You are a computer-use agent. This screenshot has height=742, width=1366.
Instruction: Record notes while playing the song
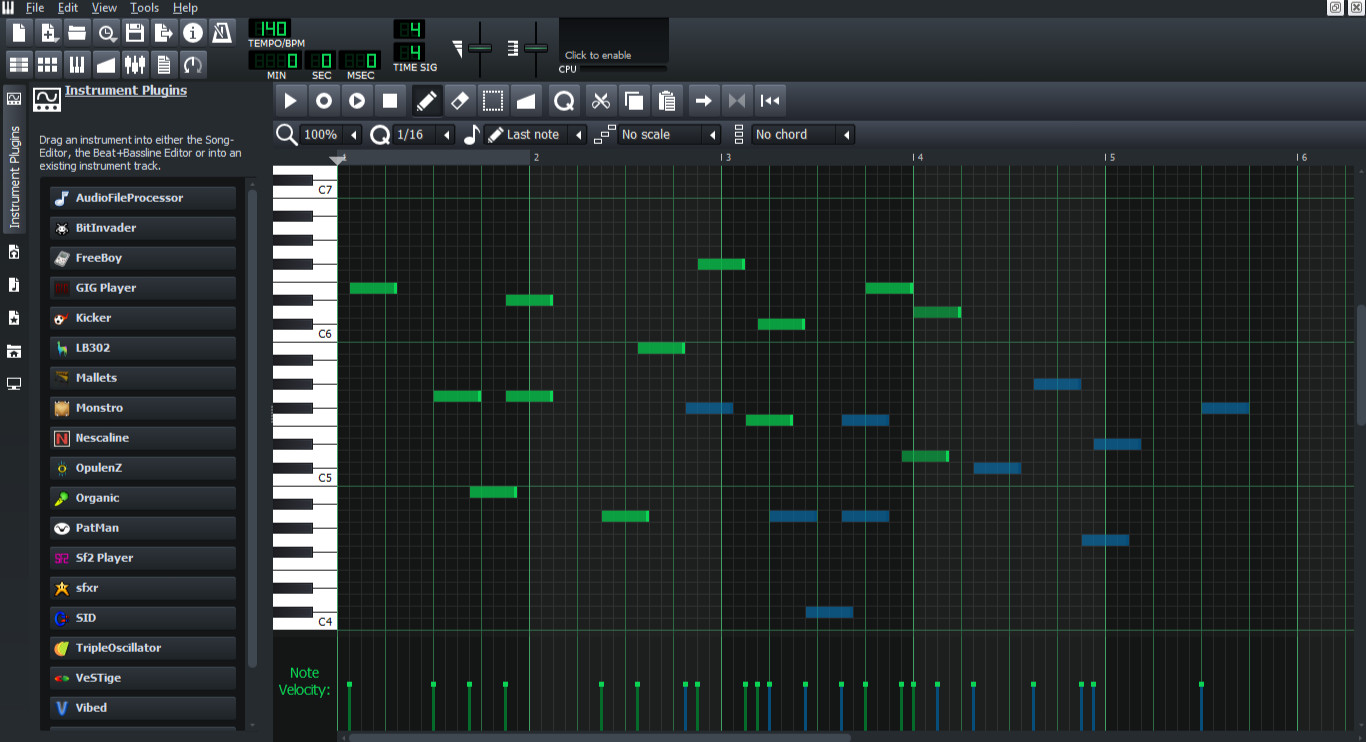357,101
